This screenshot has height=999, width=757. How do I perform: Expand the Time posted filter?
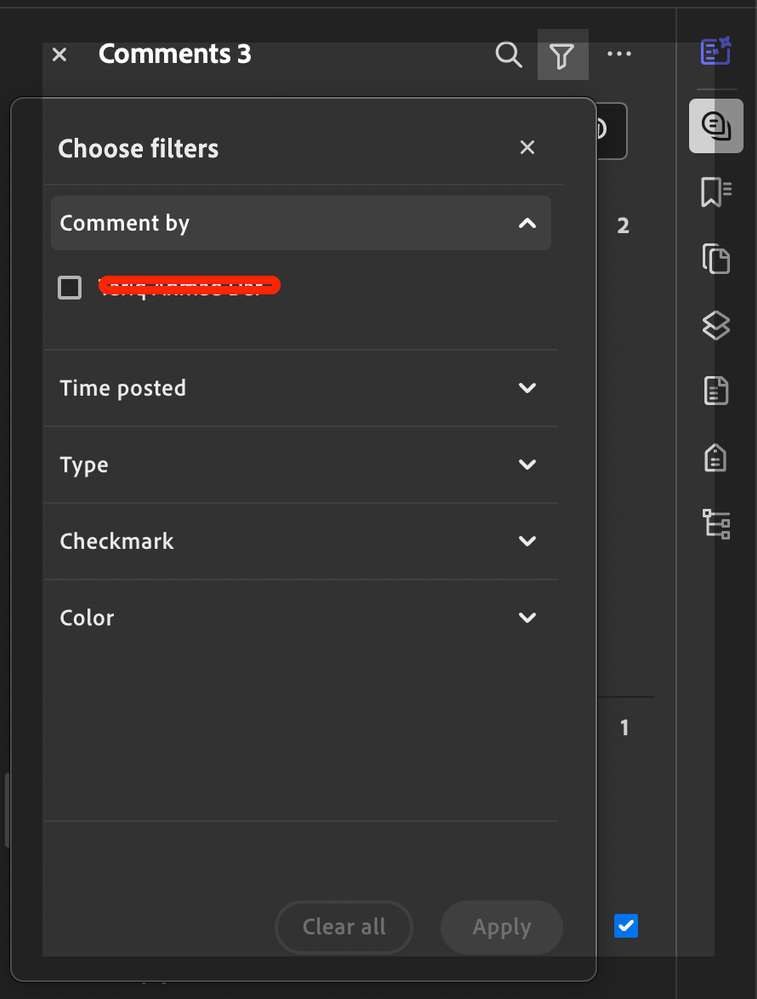click(x=528, y=388)
